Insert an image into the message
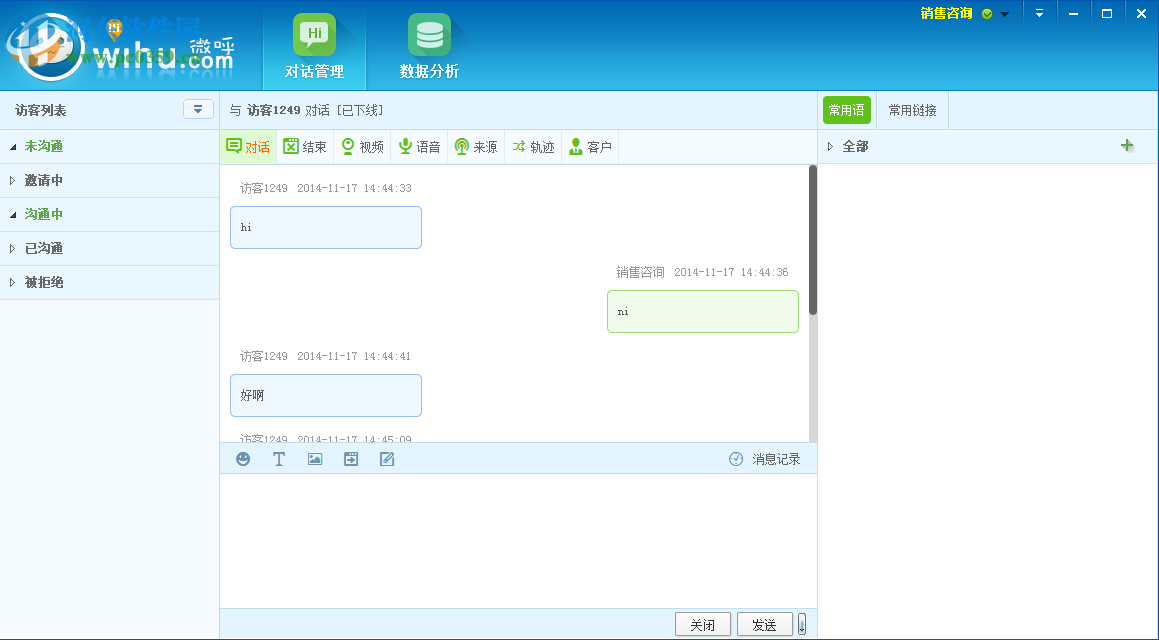The height and width of the screenshot is (640, 1159). pos(315,459)
